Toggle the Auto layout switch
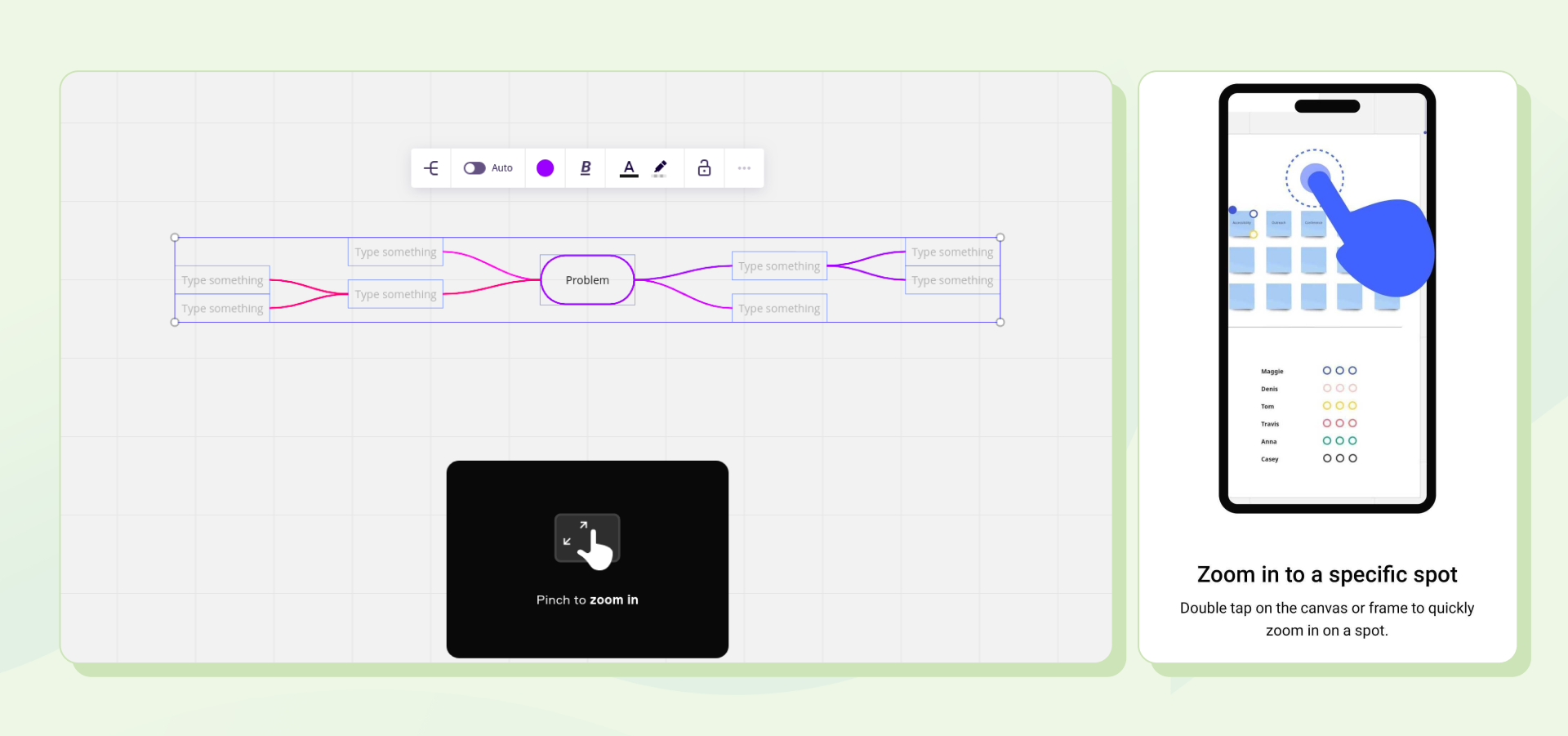 474,168
